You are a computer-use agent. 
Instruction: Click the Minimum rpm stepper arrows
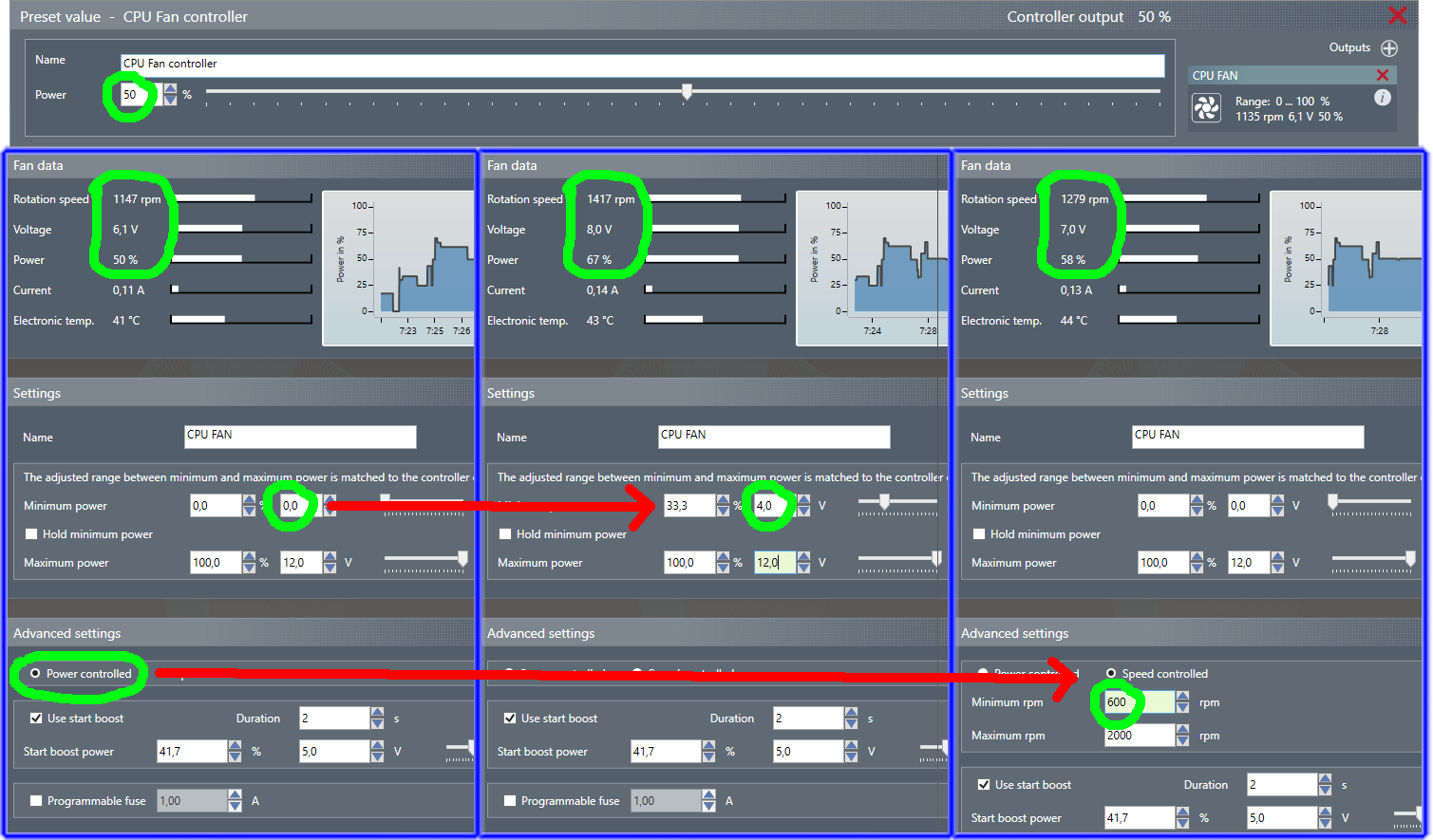[x=1182, y=702]
